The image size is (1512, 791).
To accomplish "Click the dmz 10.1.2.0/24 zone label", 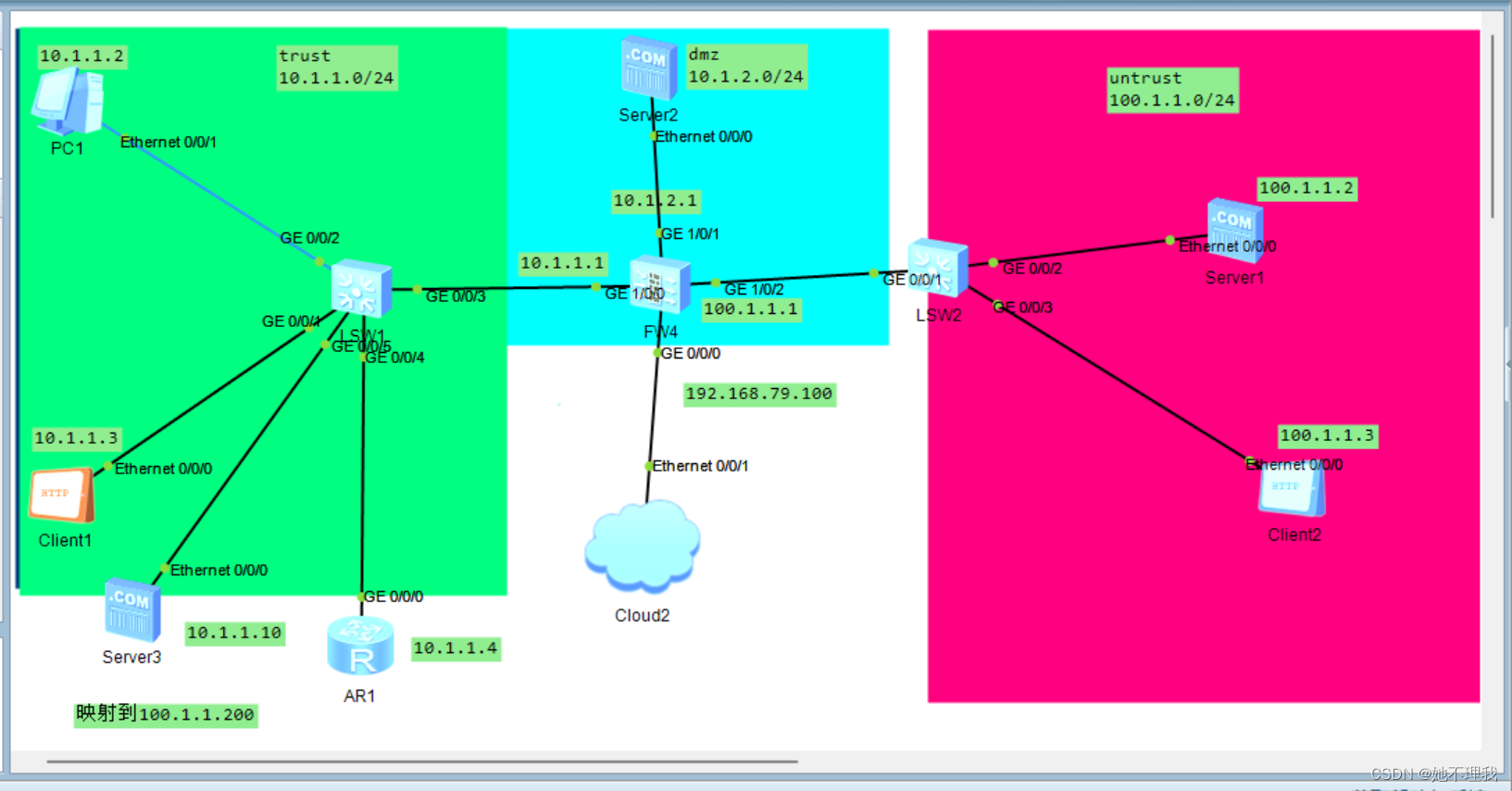I will click(746, 67).
